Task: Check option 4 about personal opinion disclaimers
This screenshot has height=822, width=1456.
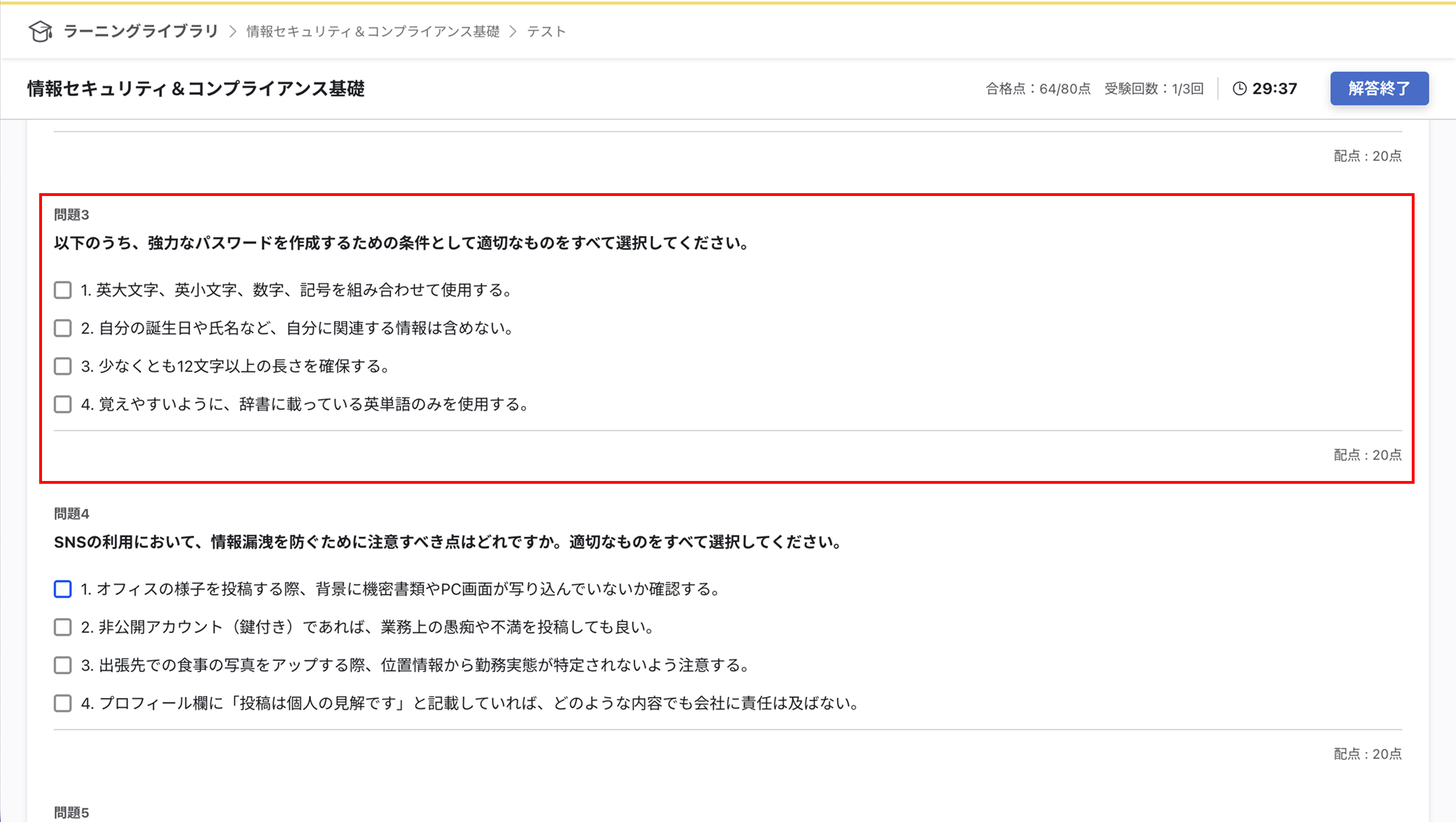Action: [x=62, y=703]
